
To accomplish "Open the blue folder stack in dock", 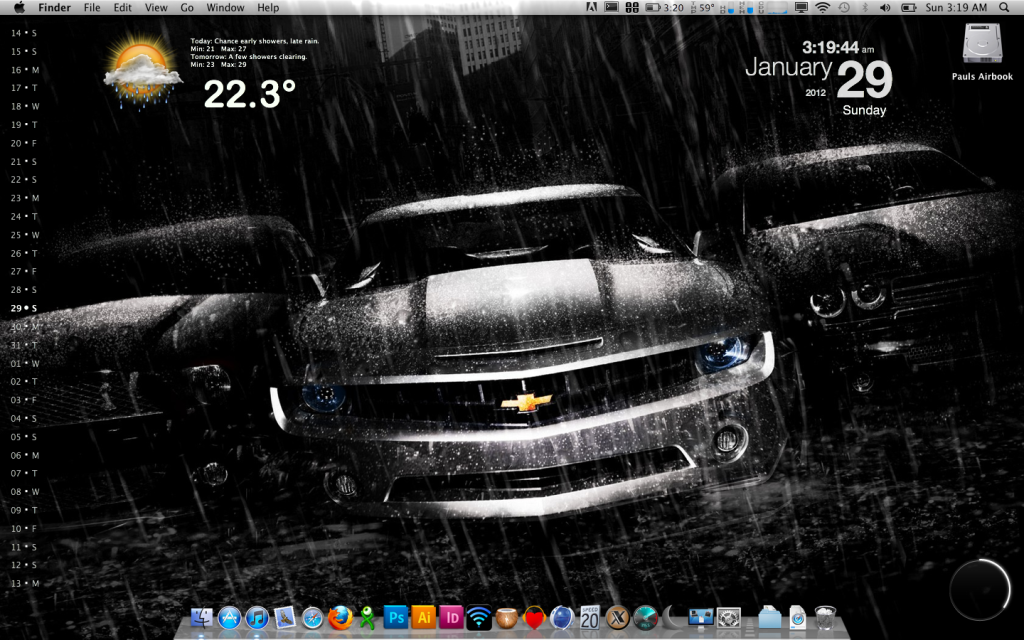I will click(x=769, y=617).
